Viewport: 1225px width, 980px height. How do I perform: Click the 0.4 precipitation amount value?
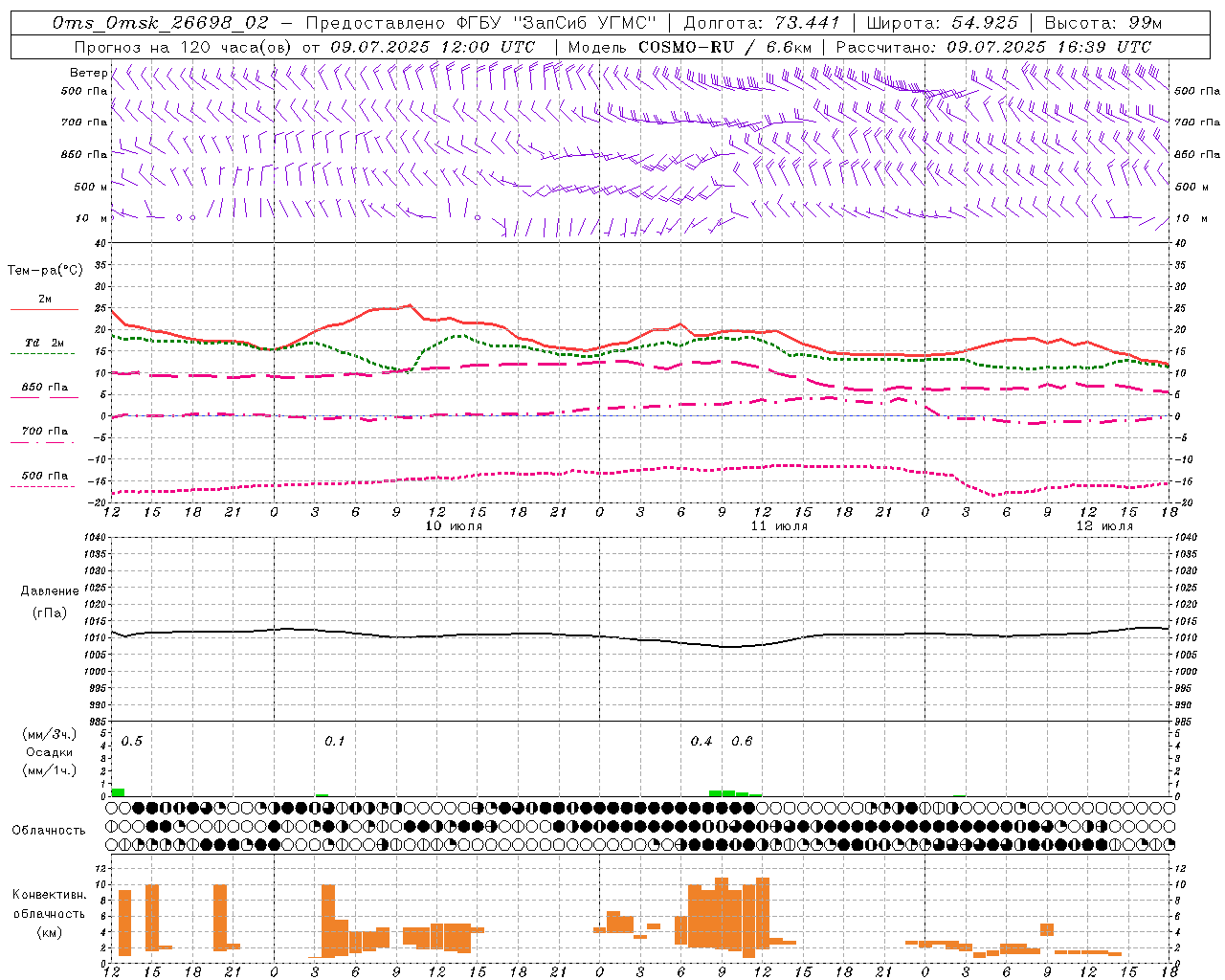tap(702, 742)
